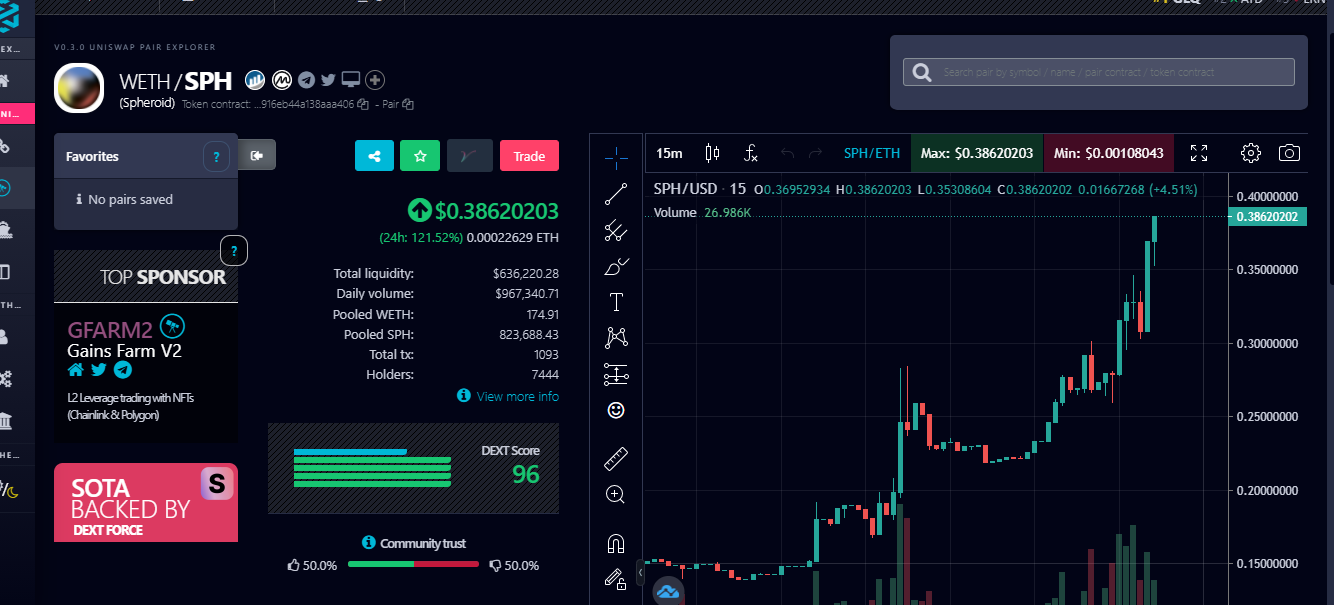Image resolution: width=1334 pixels, height=605 pixels.
Task: Share this pair via share button
Action: coord(374,156)
